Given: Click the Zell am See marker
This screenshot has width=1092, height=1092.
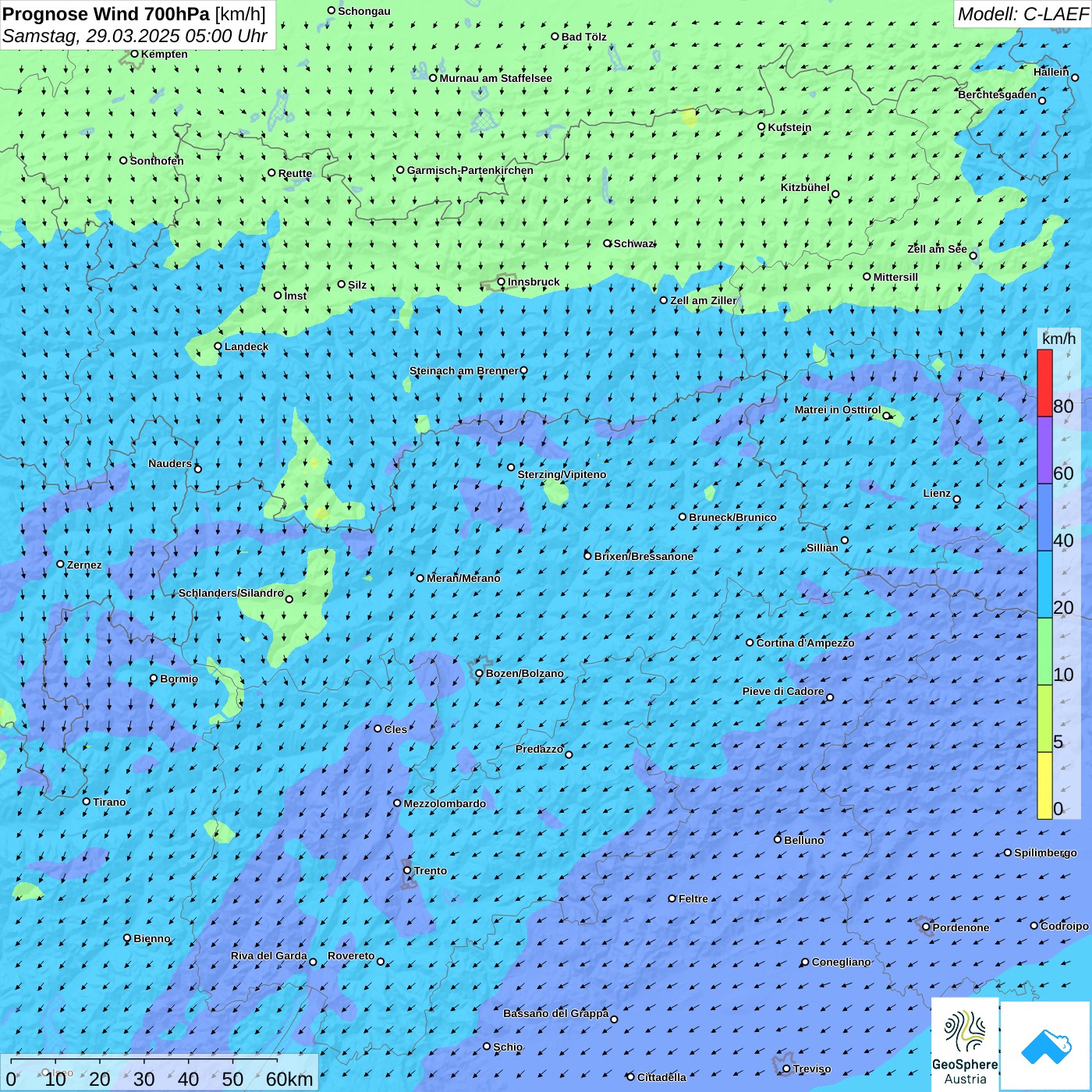Looking at the screenshot, I should (x=973, y=255).
